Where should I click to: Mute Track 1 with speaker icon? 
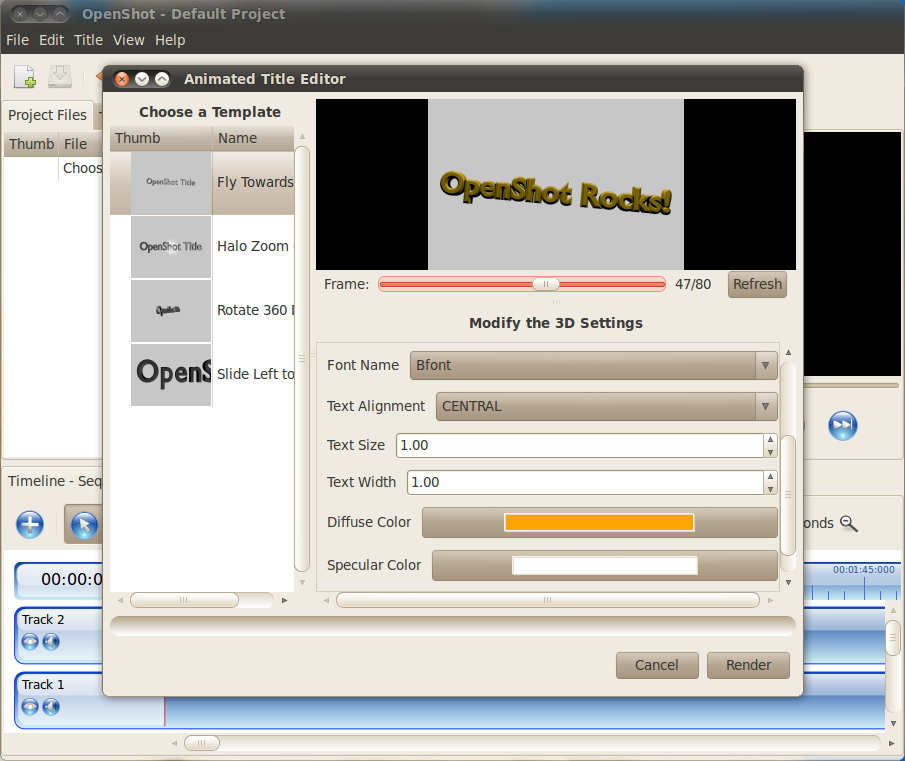51,707
